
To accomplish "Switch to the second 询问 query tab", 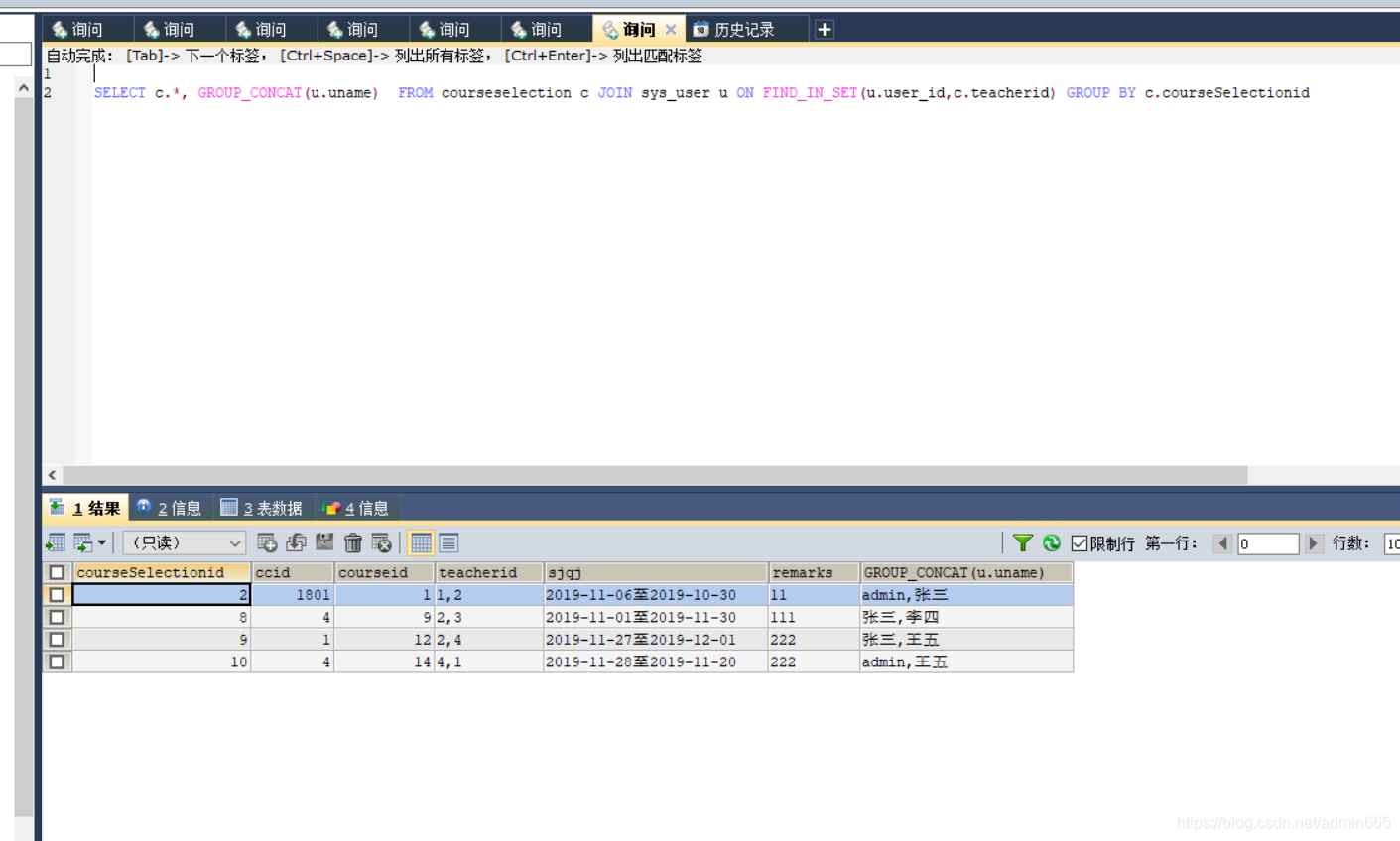I will [179, 30].
